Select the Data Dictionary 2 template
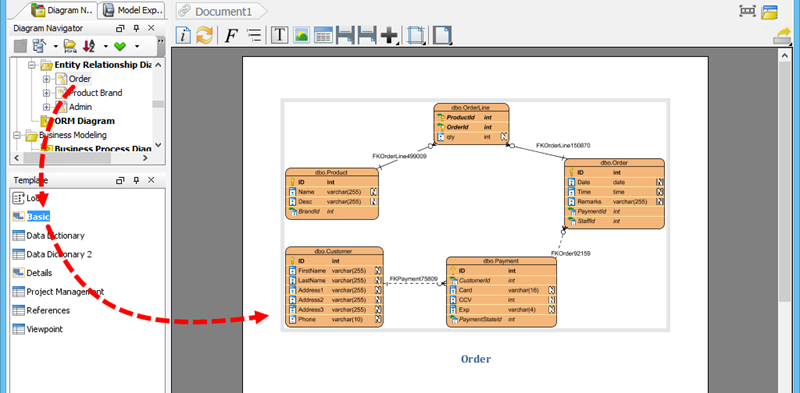 [59, 254]
